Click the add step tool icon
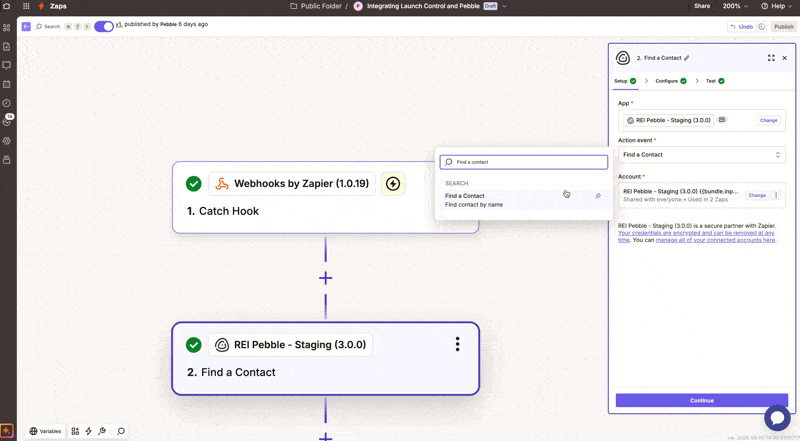 click(75, 431)
